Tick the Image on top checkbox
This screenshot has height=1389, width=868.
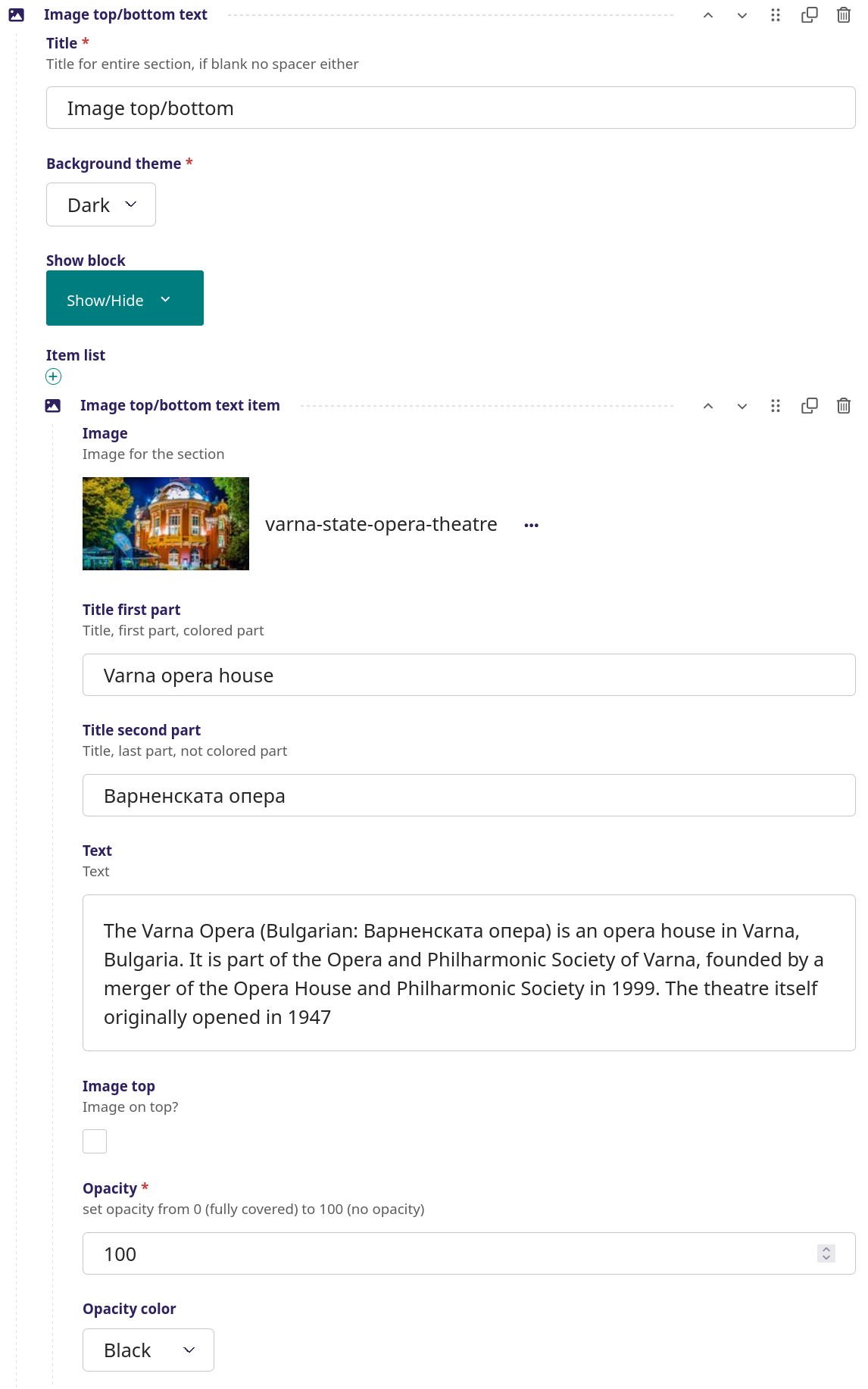coord(95,1141)
